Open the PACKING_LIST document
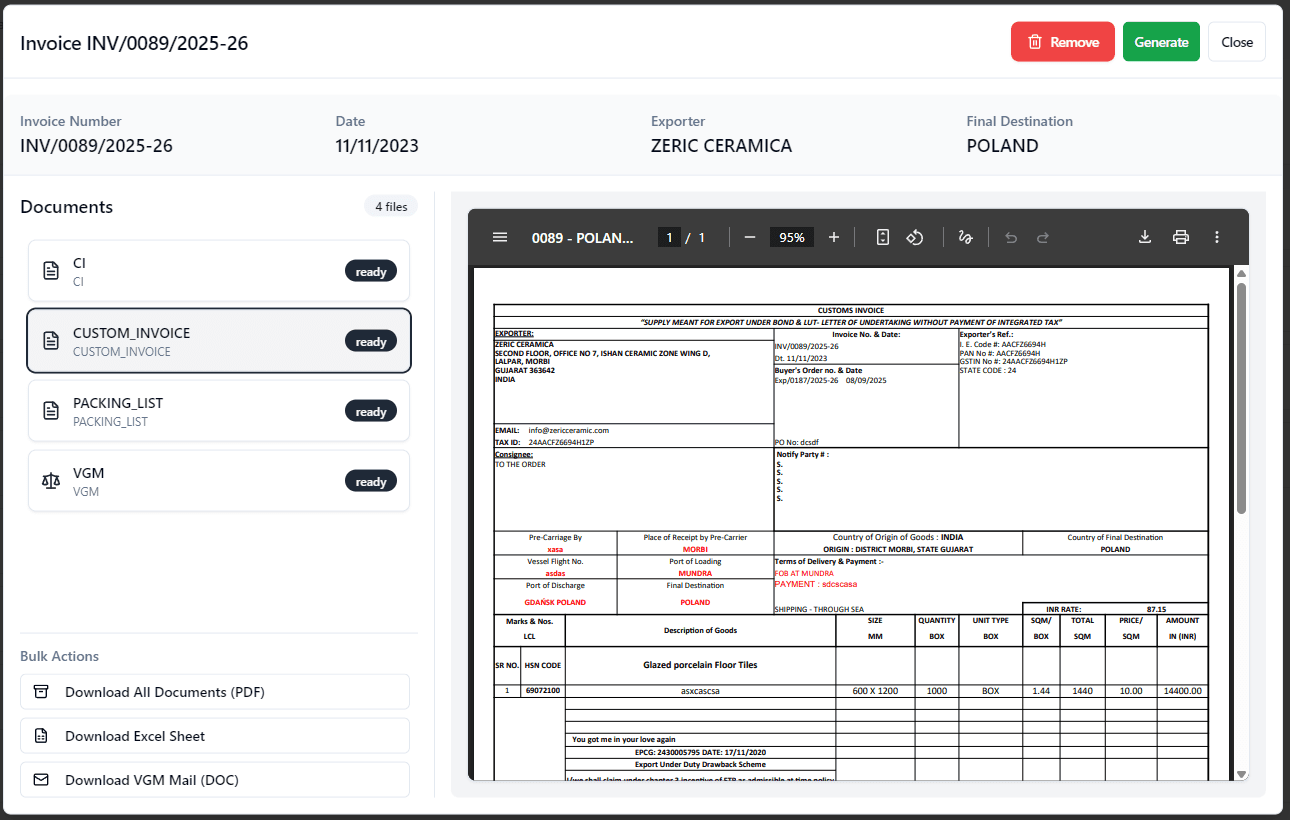The image size is (1290, 820). coord(219,411)
